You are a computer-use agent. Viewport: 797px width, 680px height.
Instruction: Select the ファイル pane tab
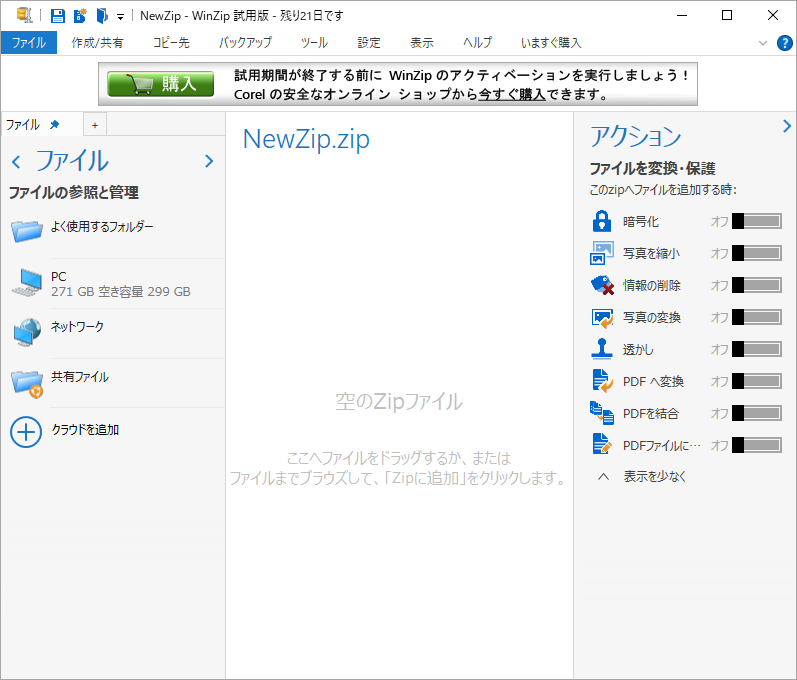click(x=42, y=125)
